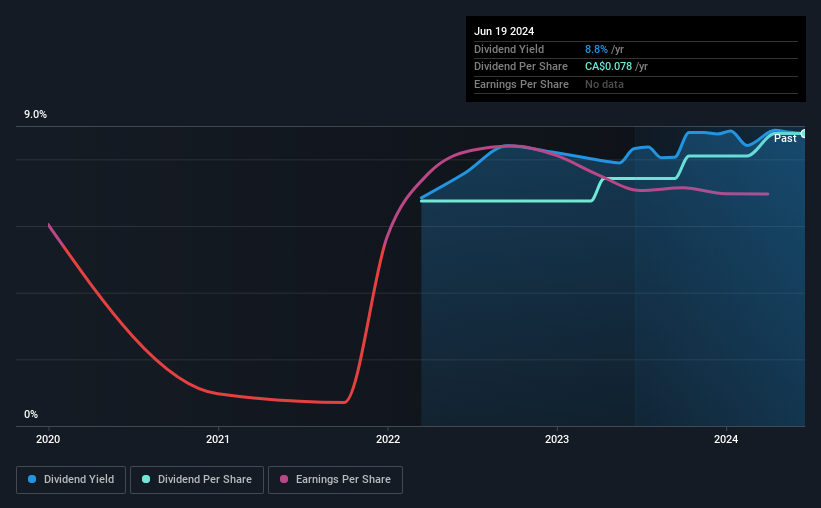
Task: Toggle the Dividend Per Share legend button
Action: pos(197,480)
